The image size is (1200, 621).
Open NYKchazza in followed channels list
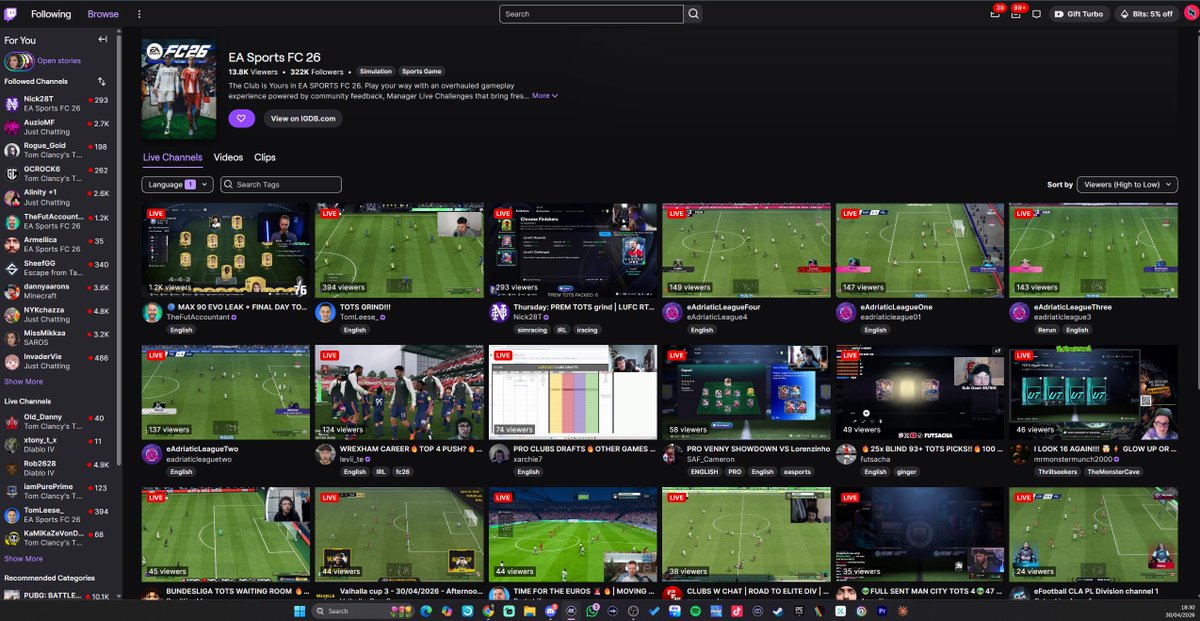pyautogui.click(x=59, y=314)
